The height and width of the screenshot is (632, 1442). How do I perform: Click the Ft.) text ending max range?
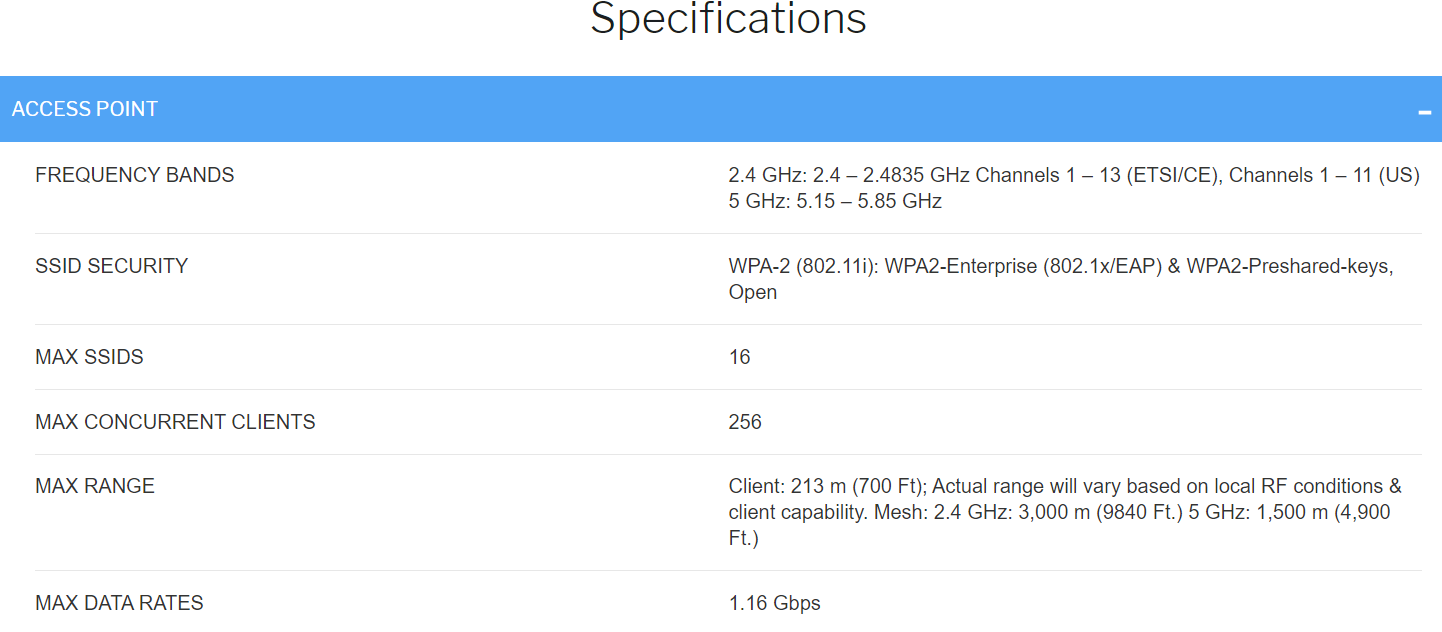point(744,538)
